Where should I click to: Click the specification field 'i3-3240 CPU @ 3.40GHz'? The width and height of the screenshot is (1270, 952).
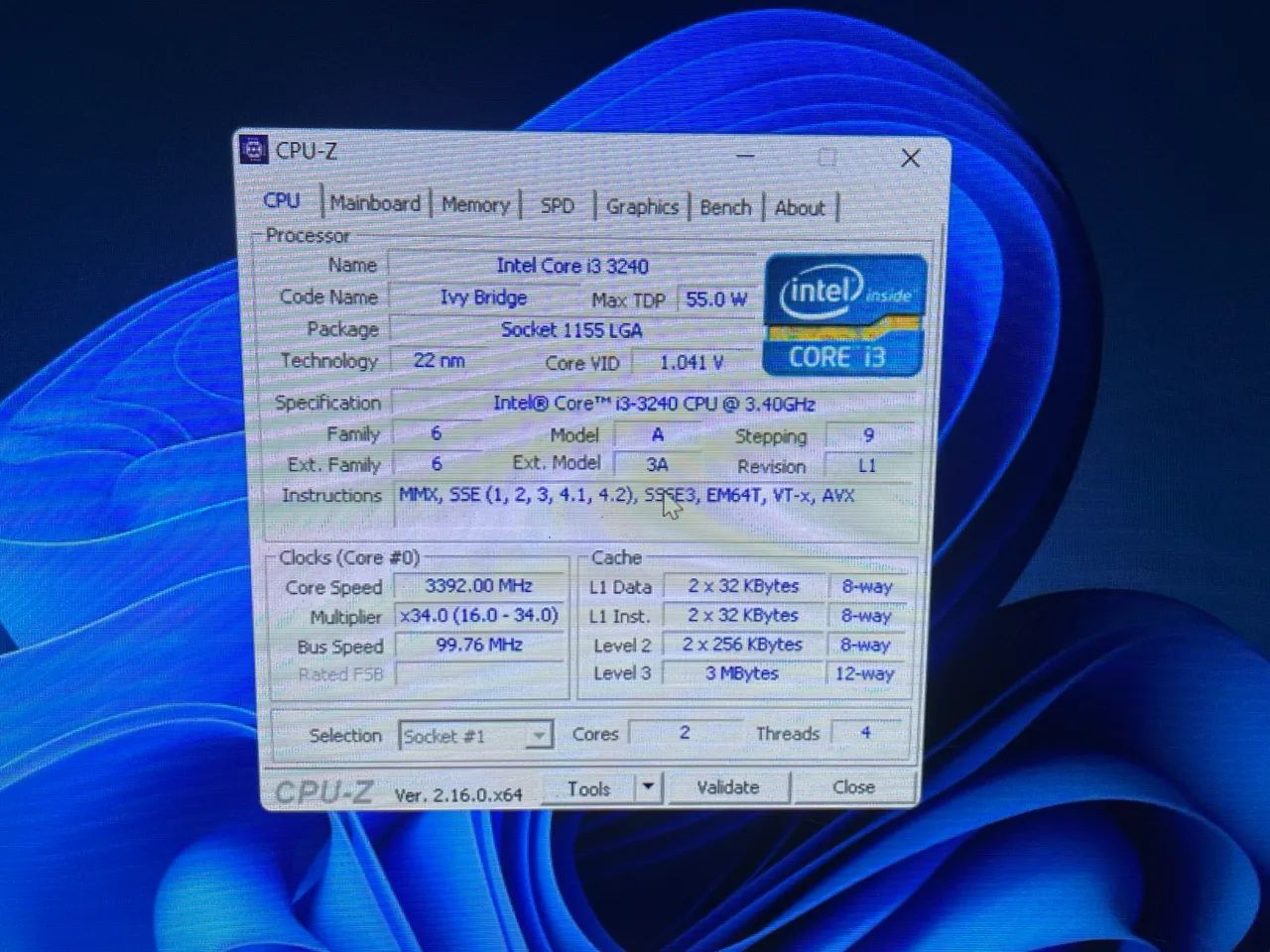(x=653, y=404)
